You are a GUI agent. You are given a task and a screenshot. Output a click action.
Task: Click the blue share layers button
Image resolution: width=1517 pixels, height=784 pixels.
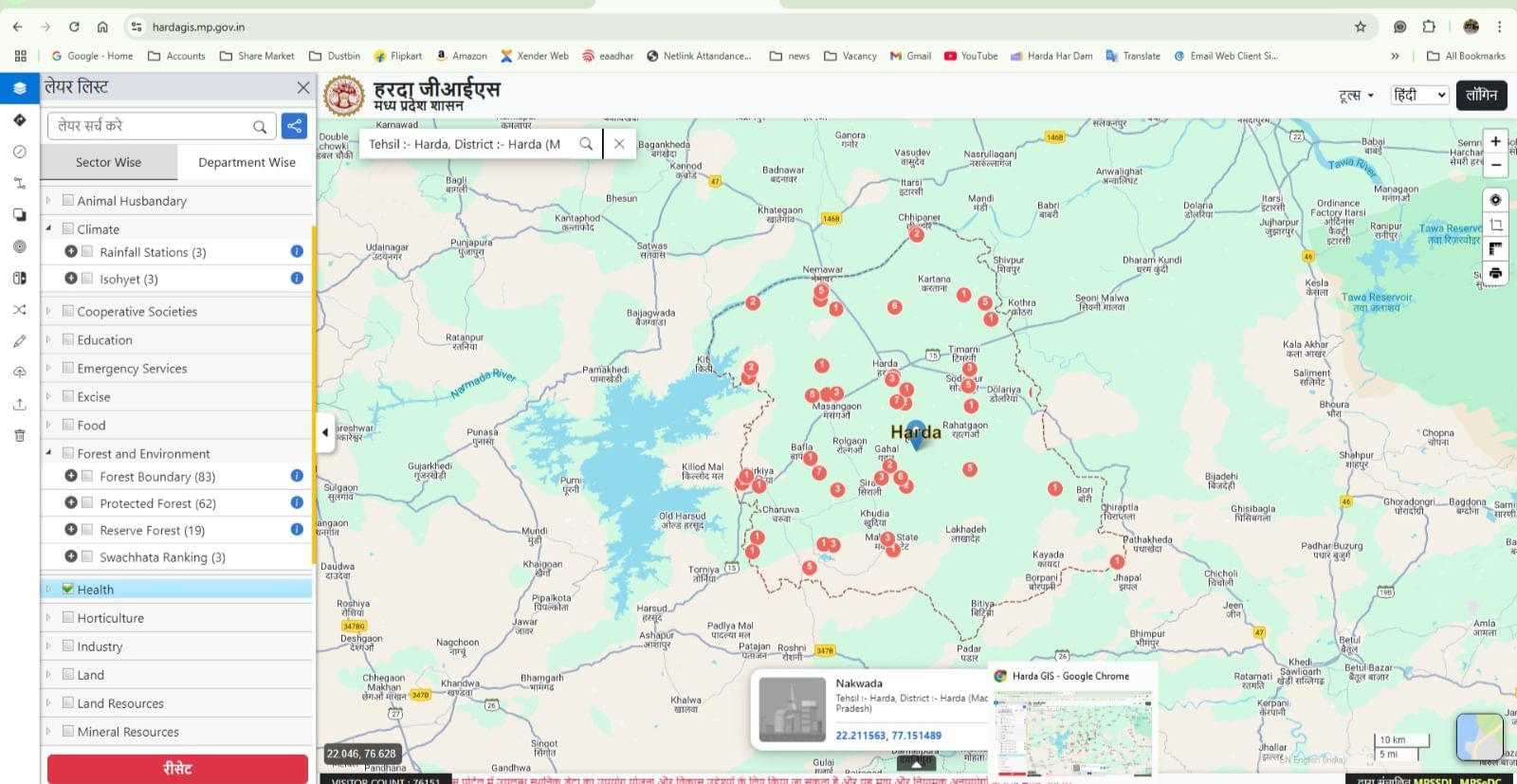(x=295, y=125)
